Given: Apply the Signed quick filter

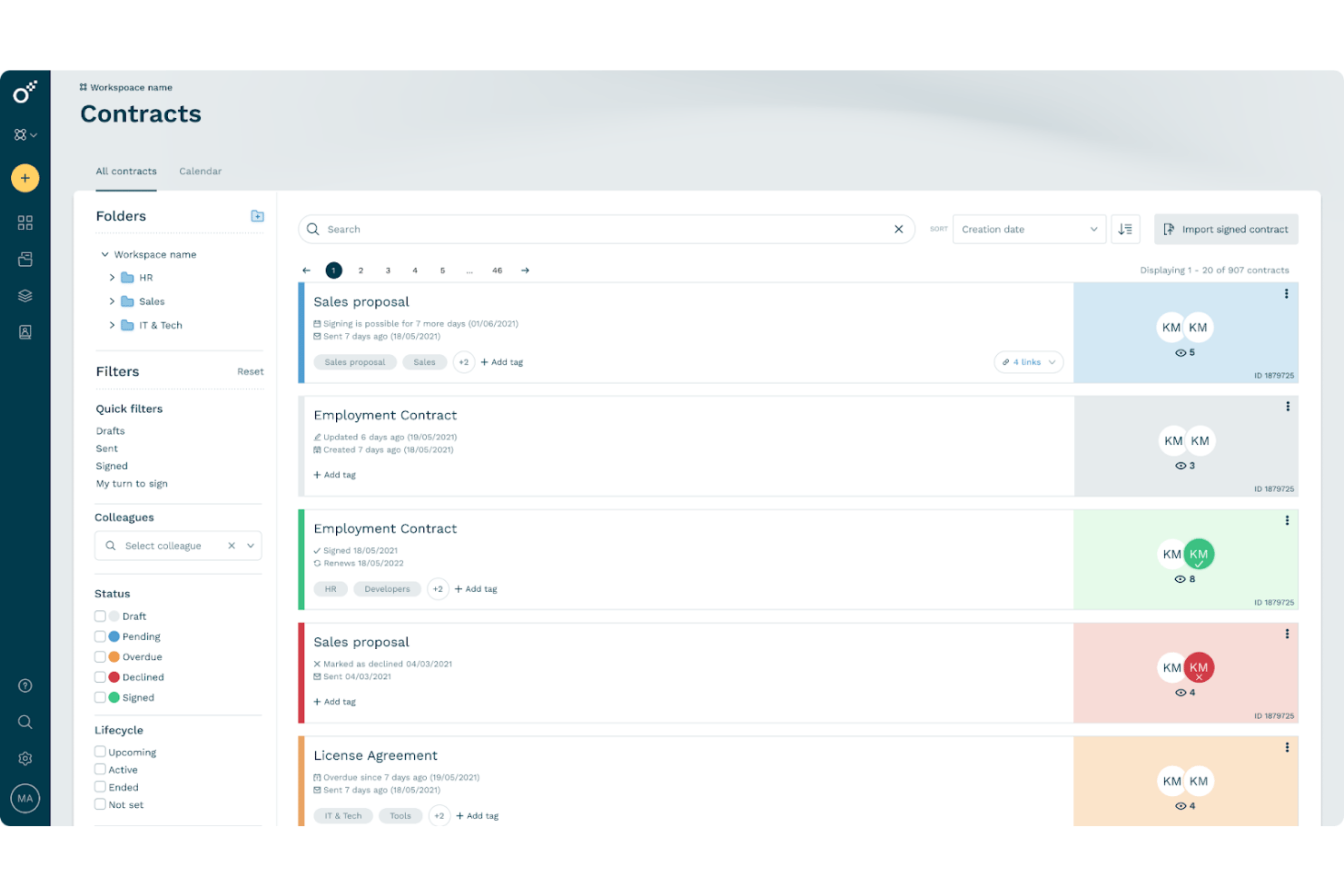Looking at the screenshot, I should click(x=112, y=466).
